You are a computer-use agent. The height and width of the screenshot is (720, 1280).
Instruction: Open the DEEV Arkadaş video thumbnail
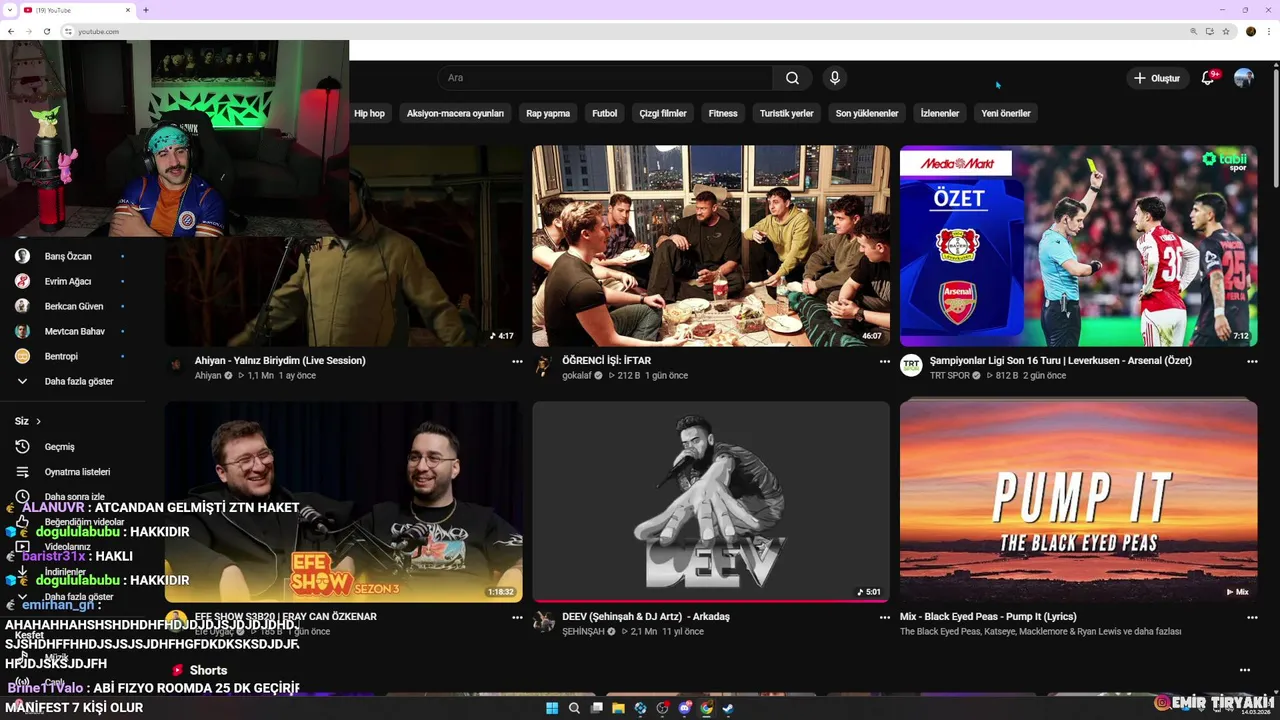(711, 502)
